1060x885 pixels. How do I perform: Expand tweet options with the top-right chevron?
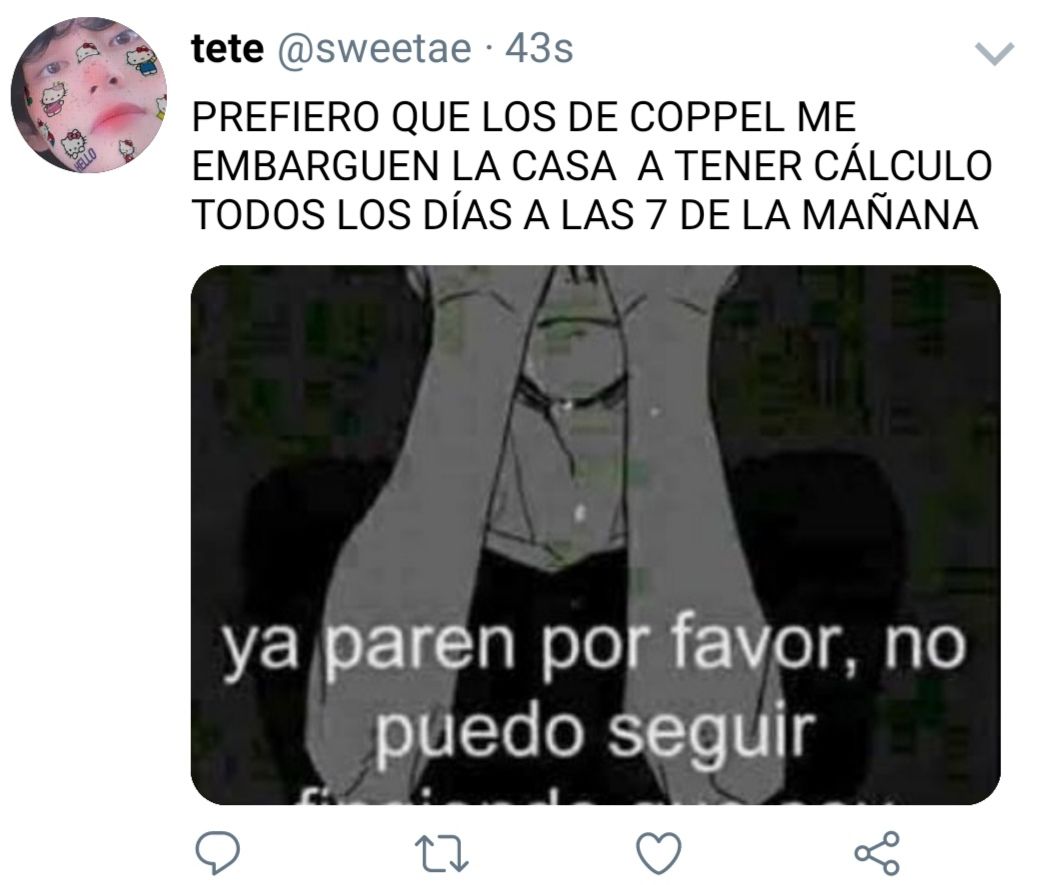point(995,54)
